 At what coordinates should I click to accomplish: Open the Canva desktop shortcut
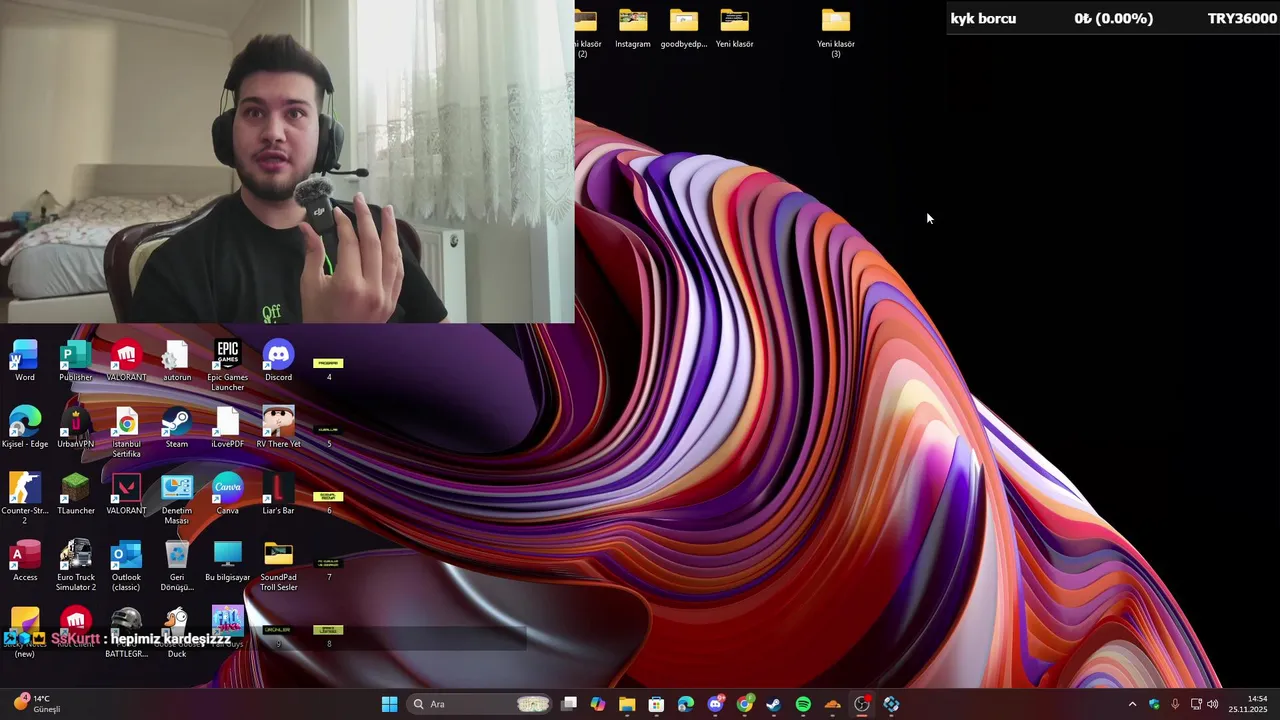(x=228, y=494)
